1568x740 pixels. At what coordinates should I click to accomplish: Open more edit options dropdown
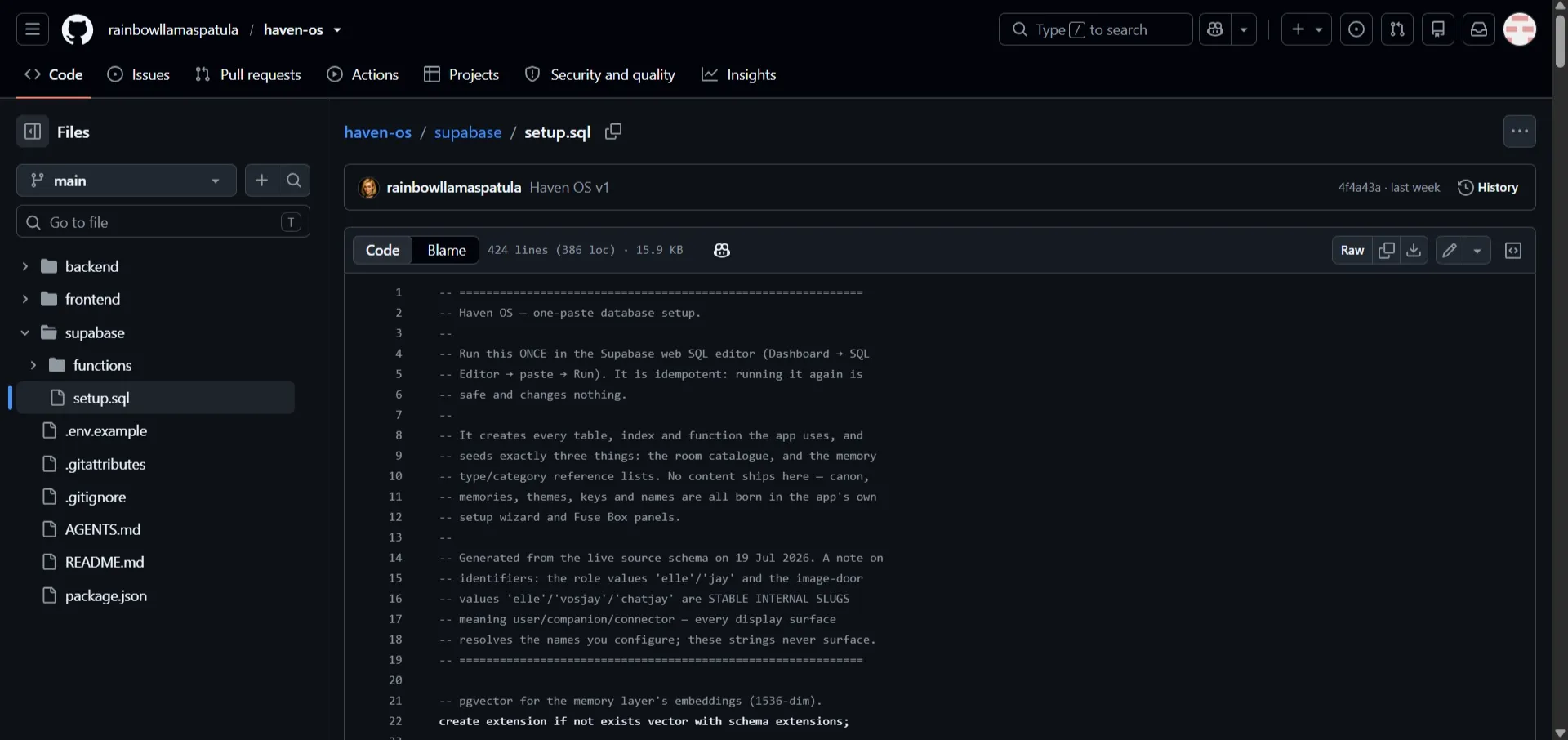pyautogui.click(x=1477, y=251)
